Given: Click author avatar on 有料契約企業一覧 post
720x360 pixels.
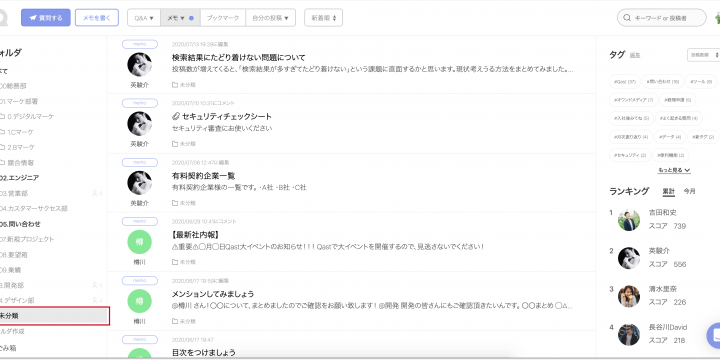Looking at the screenshot, I should [140, 183].
